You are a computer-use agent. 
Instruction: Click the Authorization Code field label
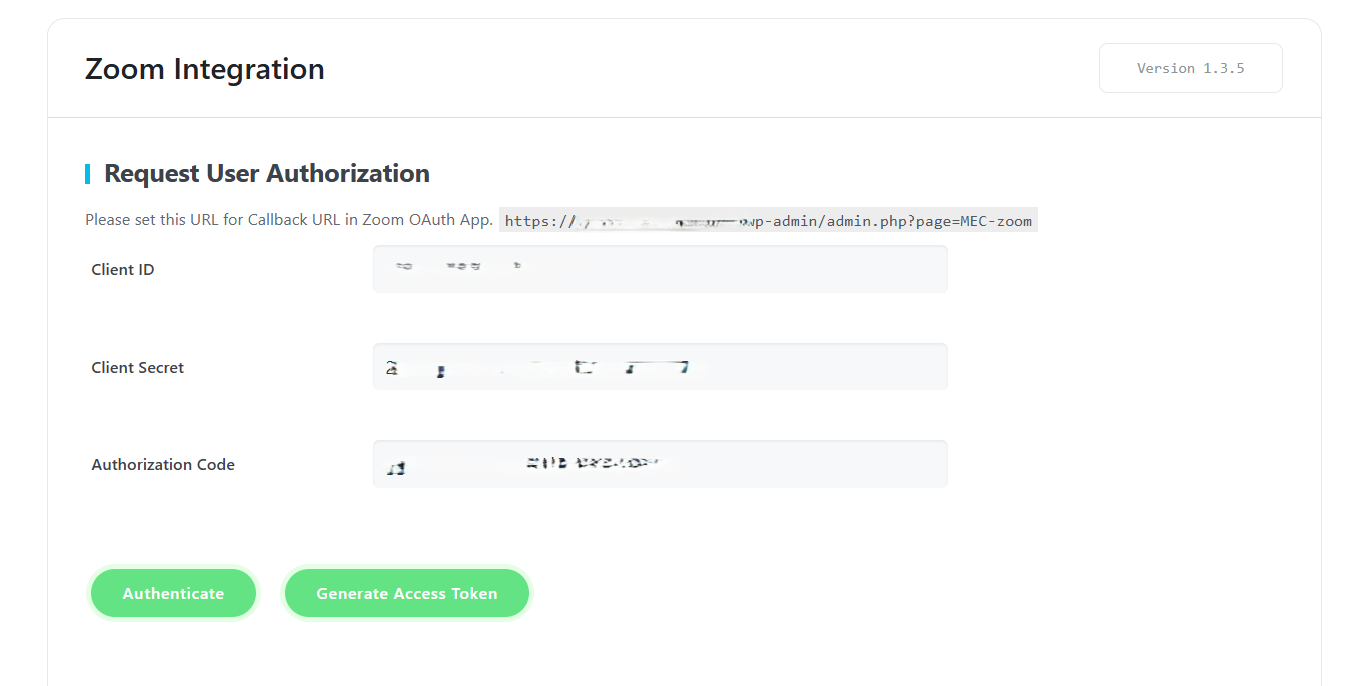(x=163, y=464)
